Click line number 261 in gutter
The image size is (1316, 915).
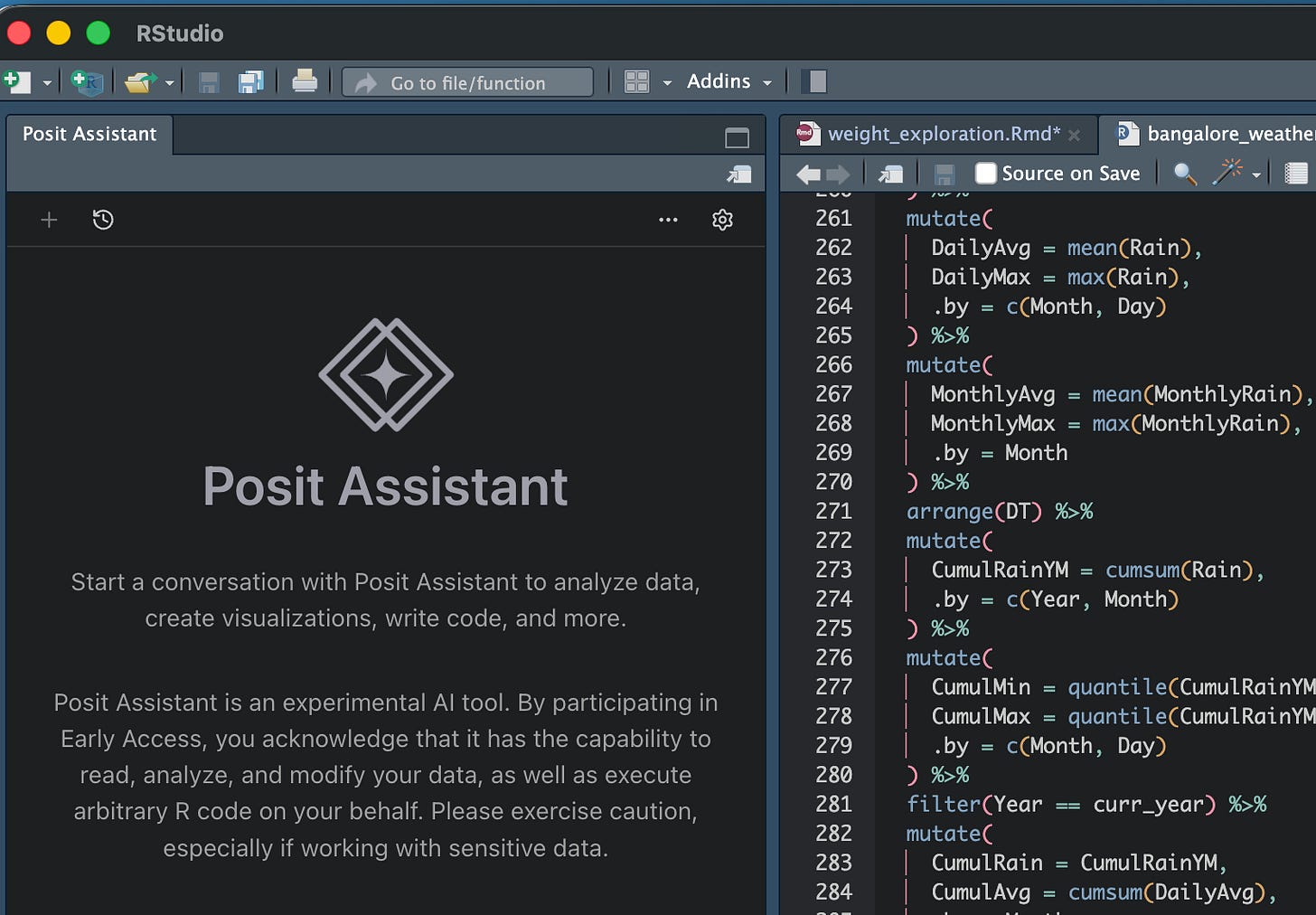coord(833,219)
